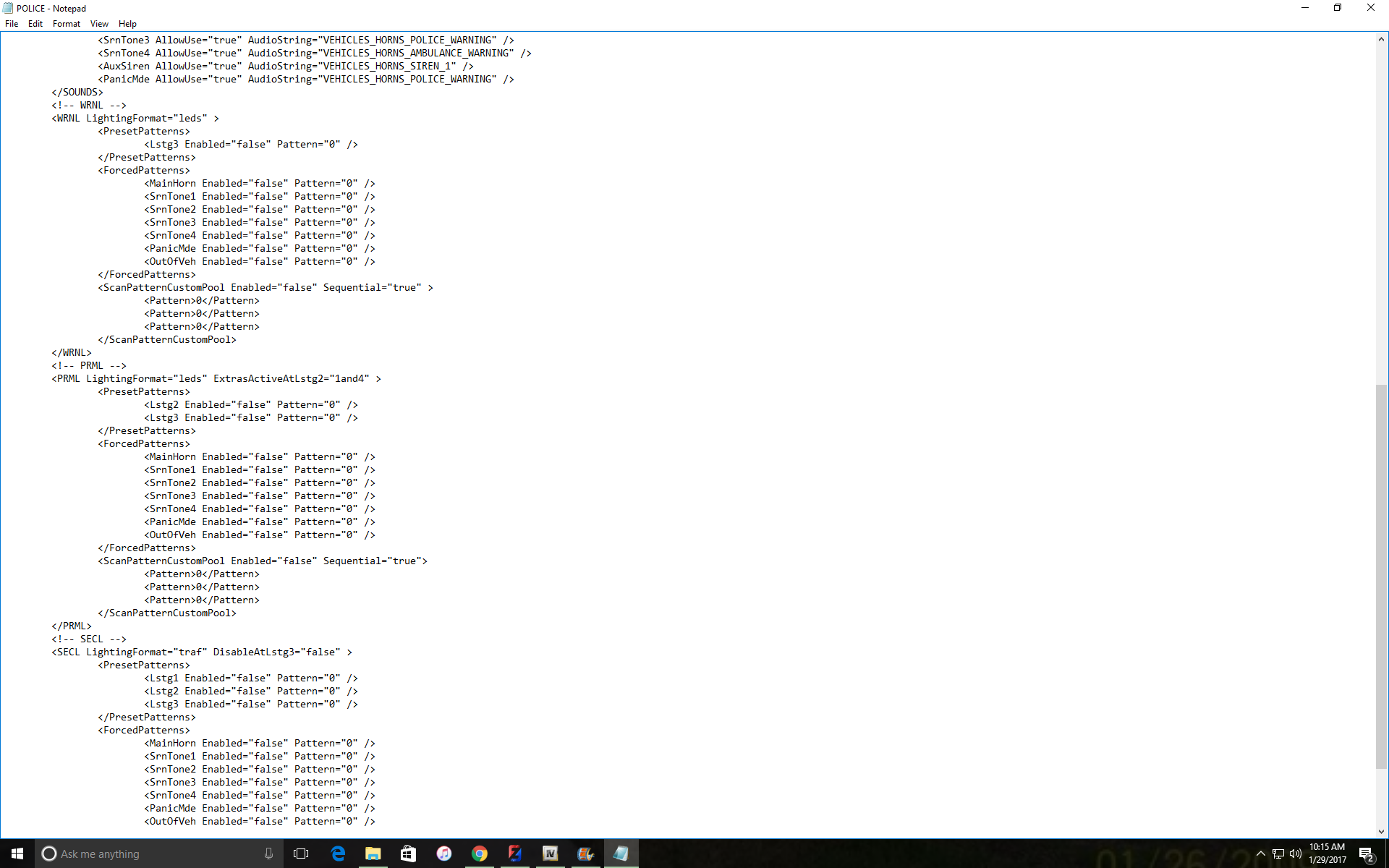Switch to the Notepad taskbar icon
1389x868 pixels.
621,854
